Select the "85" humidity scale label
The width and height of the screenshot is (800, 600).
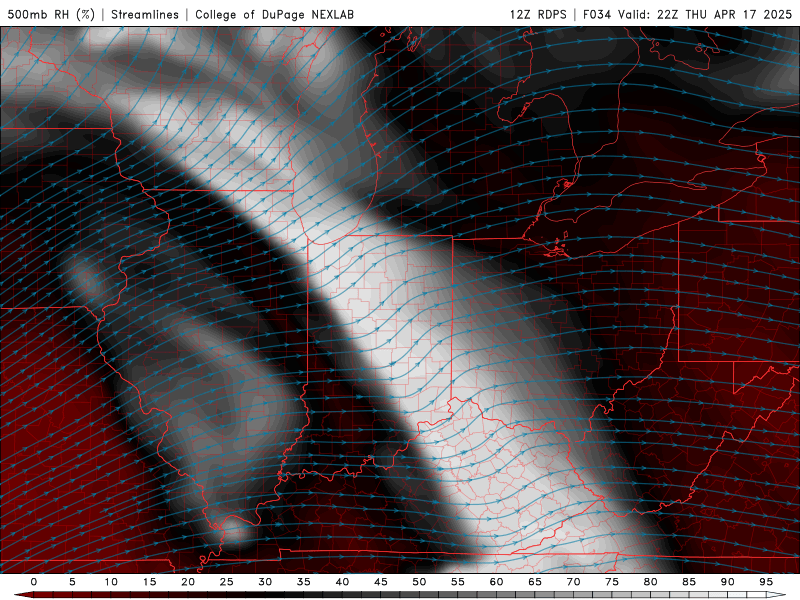pyautogui.click(x=689, y=582)
